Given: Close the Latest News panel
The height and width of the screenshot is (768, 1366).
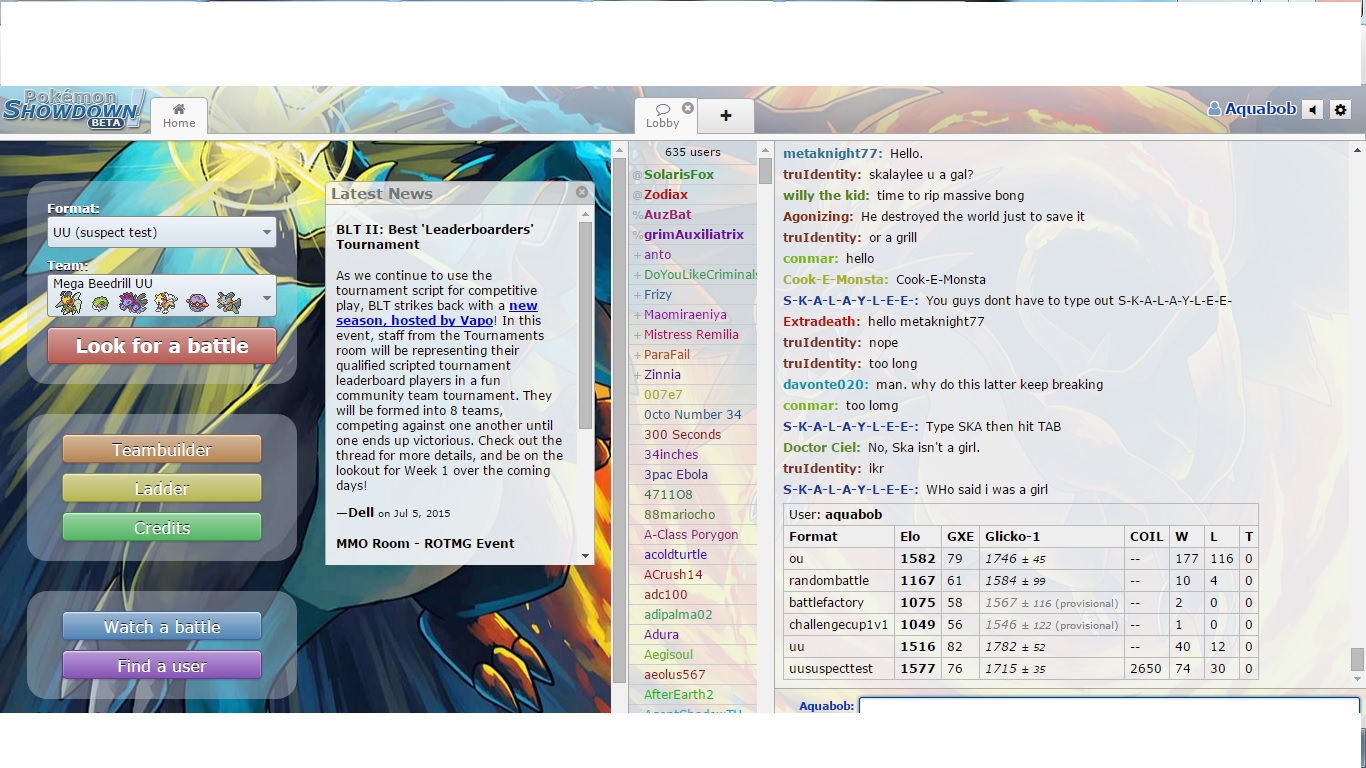Looking at the screenshot, I should tap(582, 192).
